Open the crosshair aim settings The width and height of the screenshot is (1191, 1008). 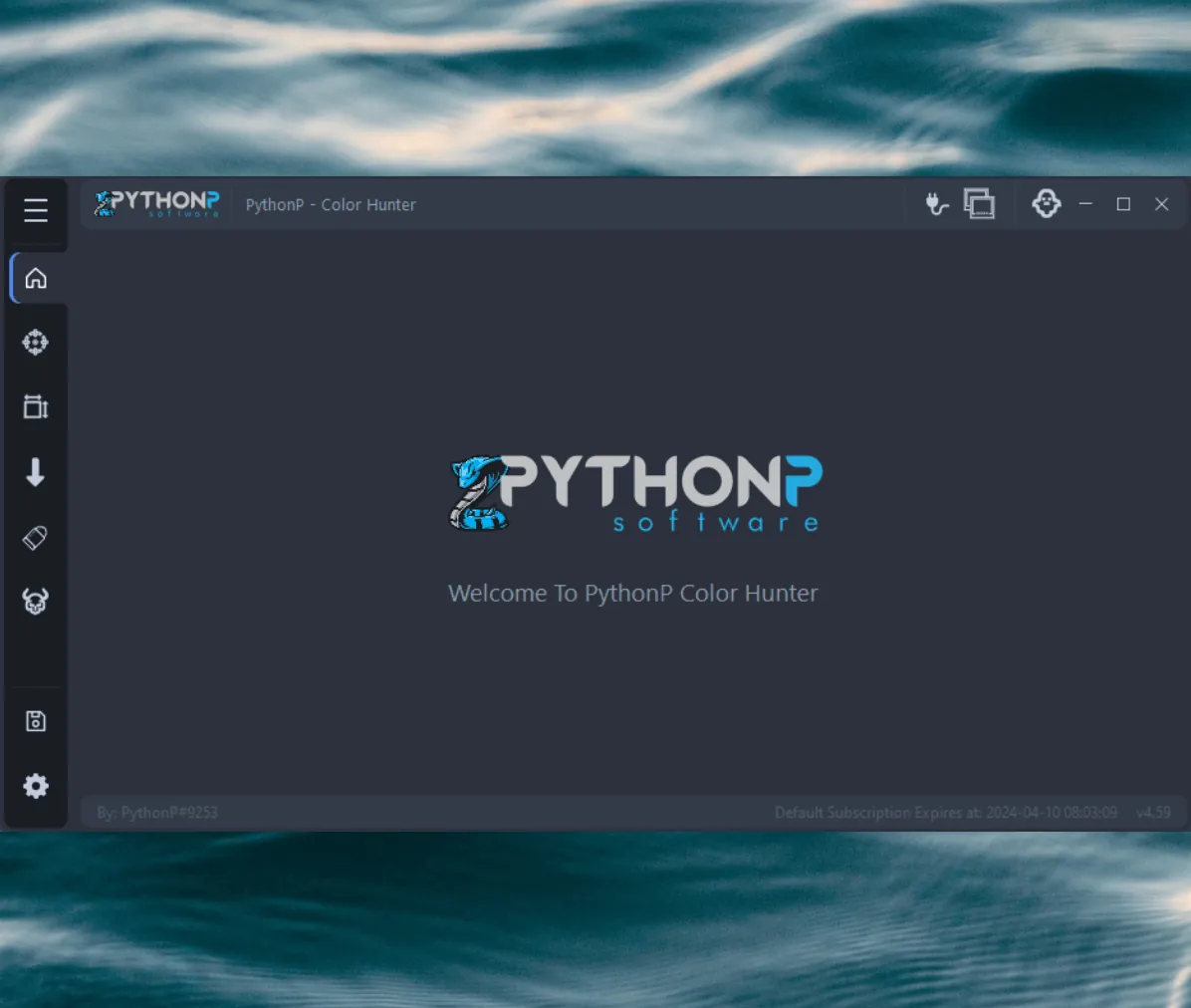(35, 342)
